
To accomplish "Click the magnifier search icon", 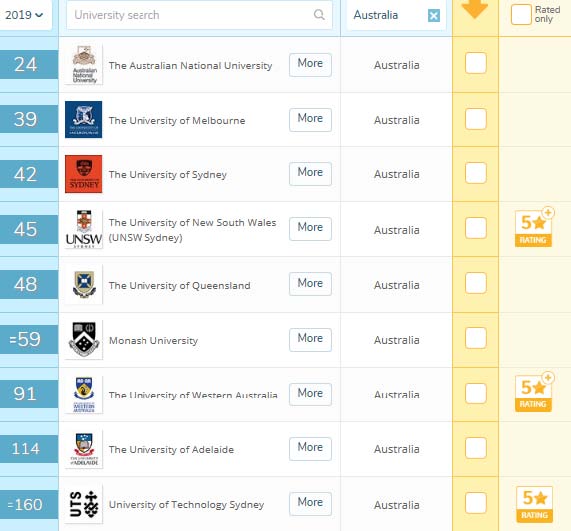I will (319, 15).
